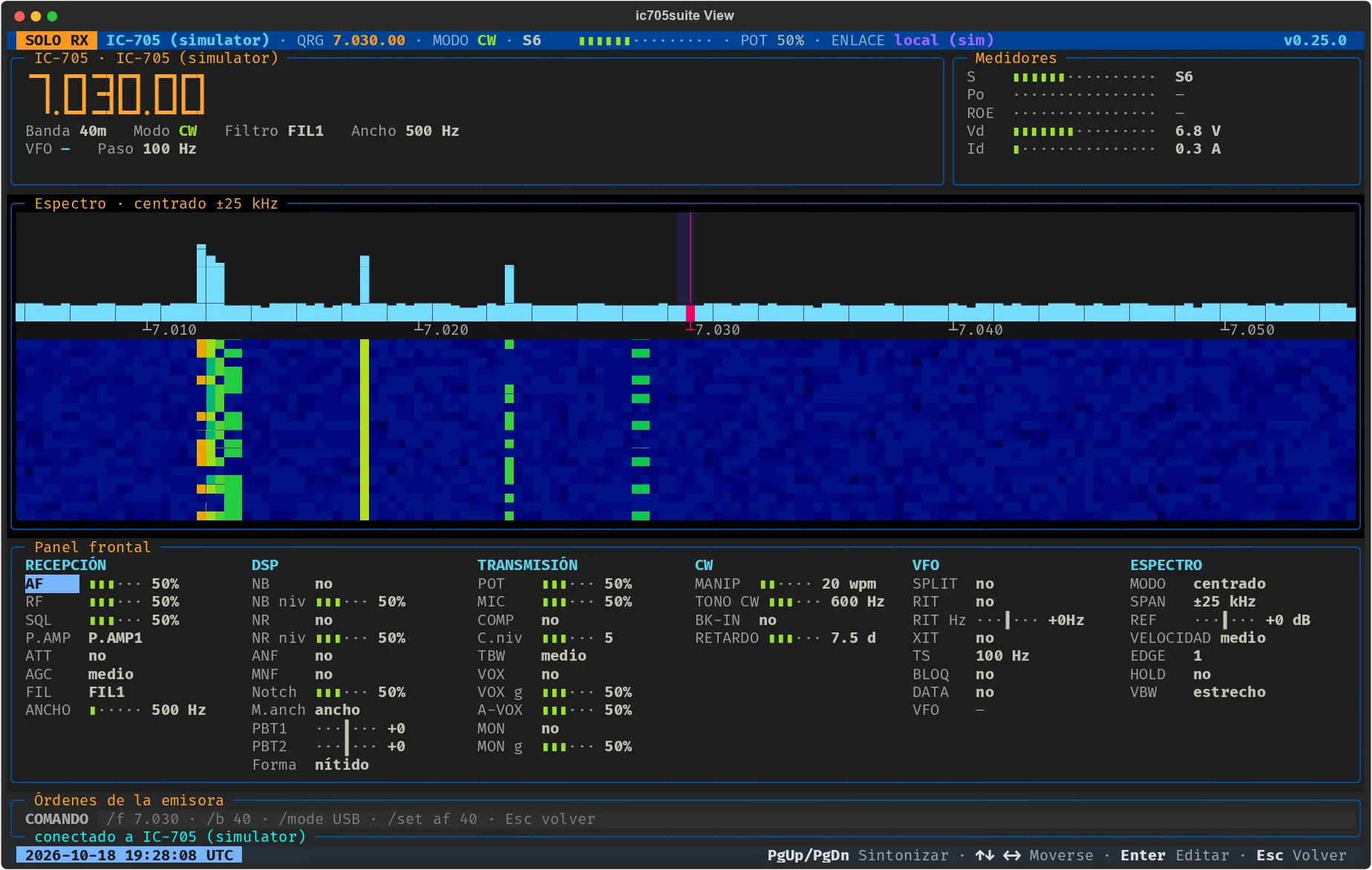
Task: Click the UTC clock in status bar
Action: (x=129, y=855)
